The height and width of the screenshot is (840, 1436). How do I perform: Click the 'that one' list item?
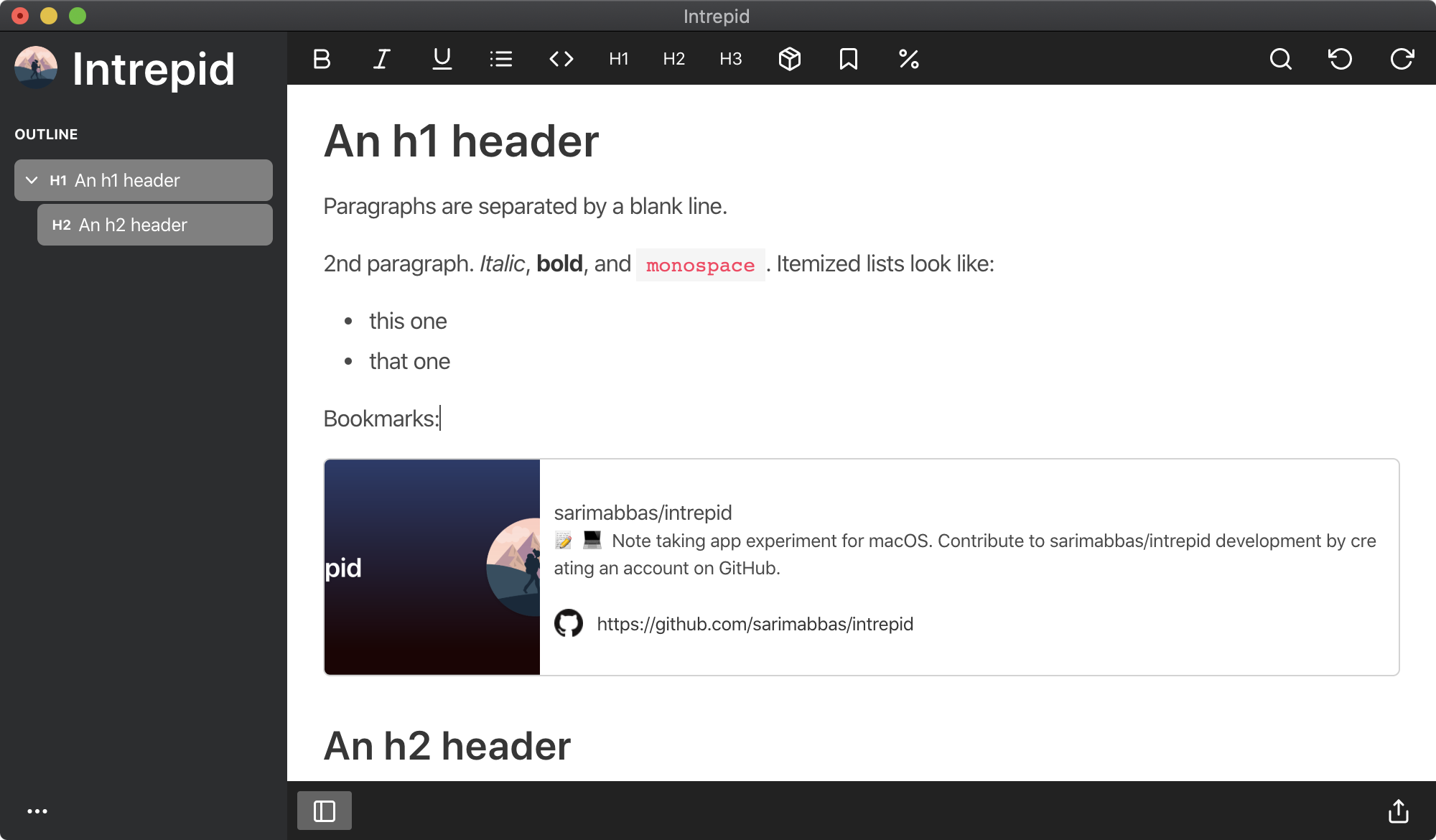click(409, 361)
